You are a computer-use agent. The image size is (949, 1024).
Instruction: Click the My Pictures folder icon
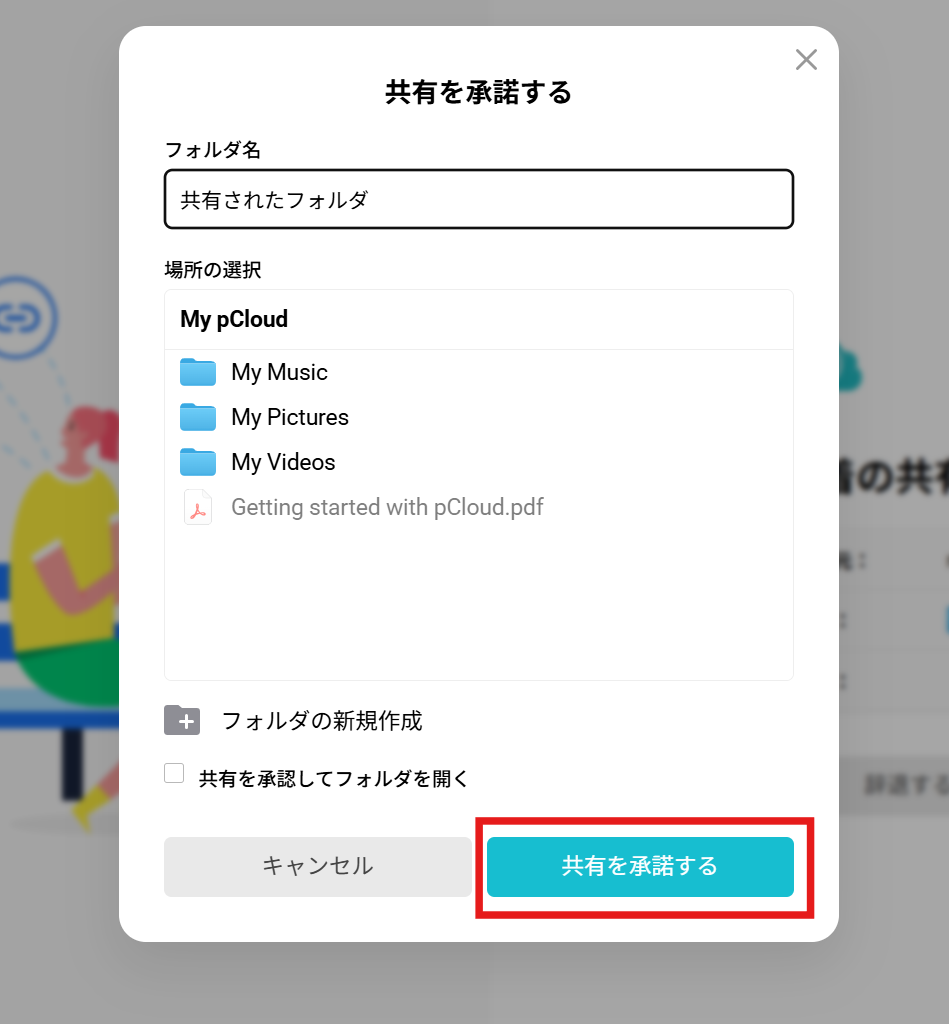tap(198, 417)
